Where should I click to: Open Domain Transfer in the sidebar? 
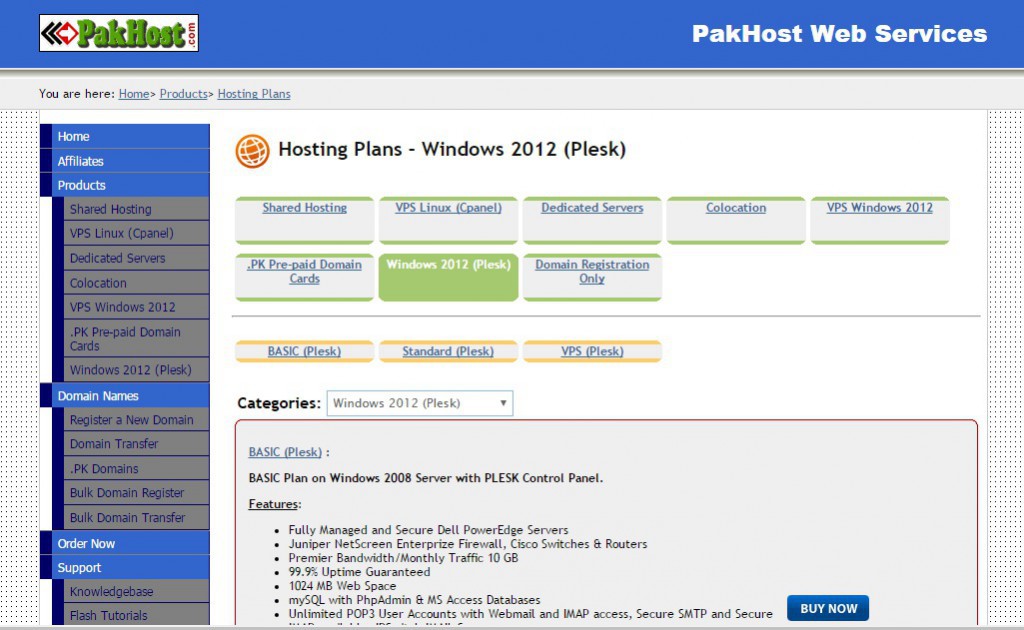[136, 444]
